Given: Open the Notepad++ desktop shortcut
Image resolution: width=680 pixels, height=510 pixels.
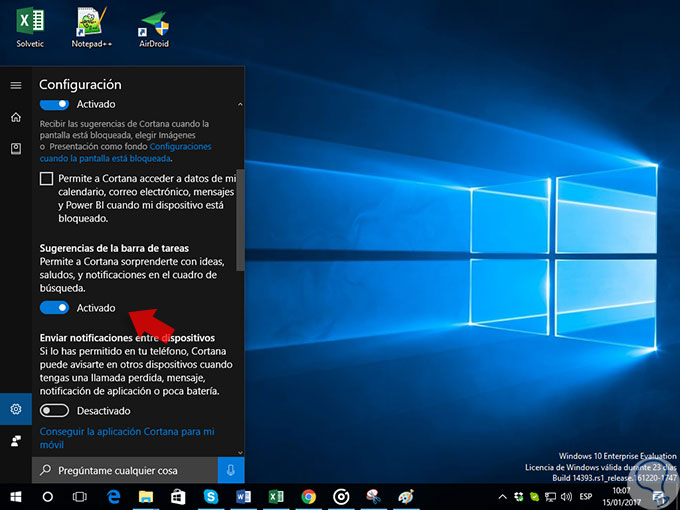Looking at the screenshot, I should coord(92,28).
